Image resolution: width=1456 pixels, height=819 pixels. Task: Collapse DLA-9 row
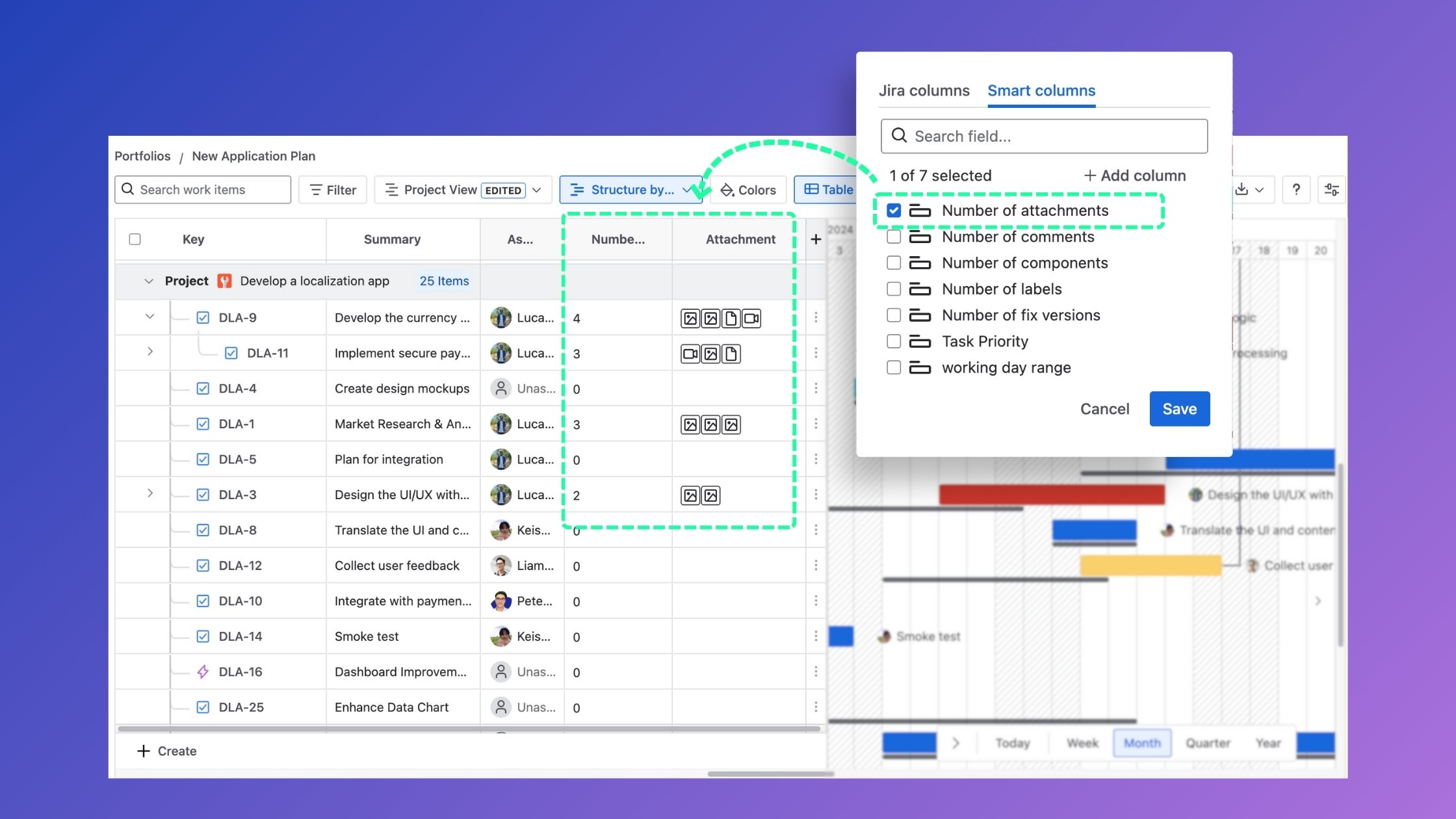[149, 317]
